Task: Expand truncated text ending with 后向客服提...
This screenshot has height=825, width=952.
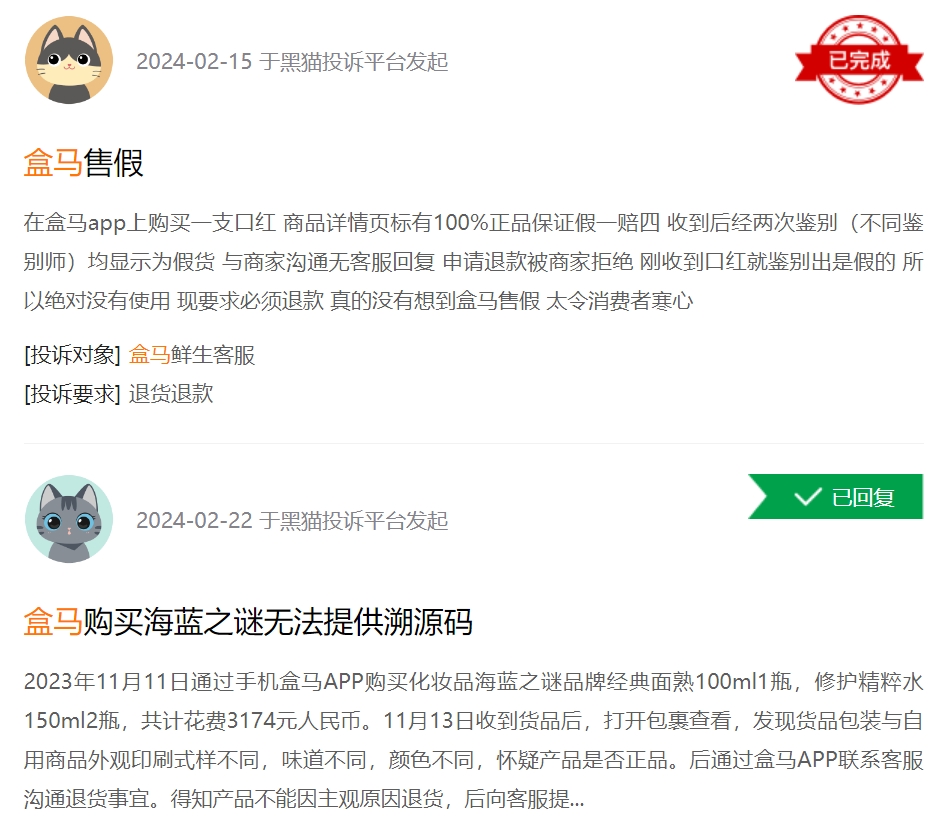Action: pos(577,800)
